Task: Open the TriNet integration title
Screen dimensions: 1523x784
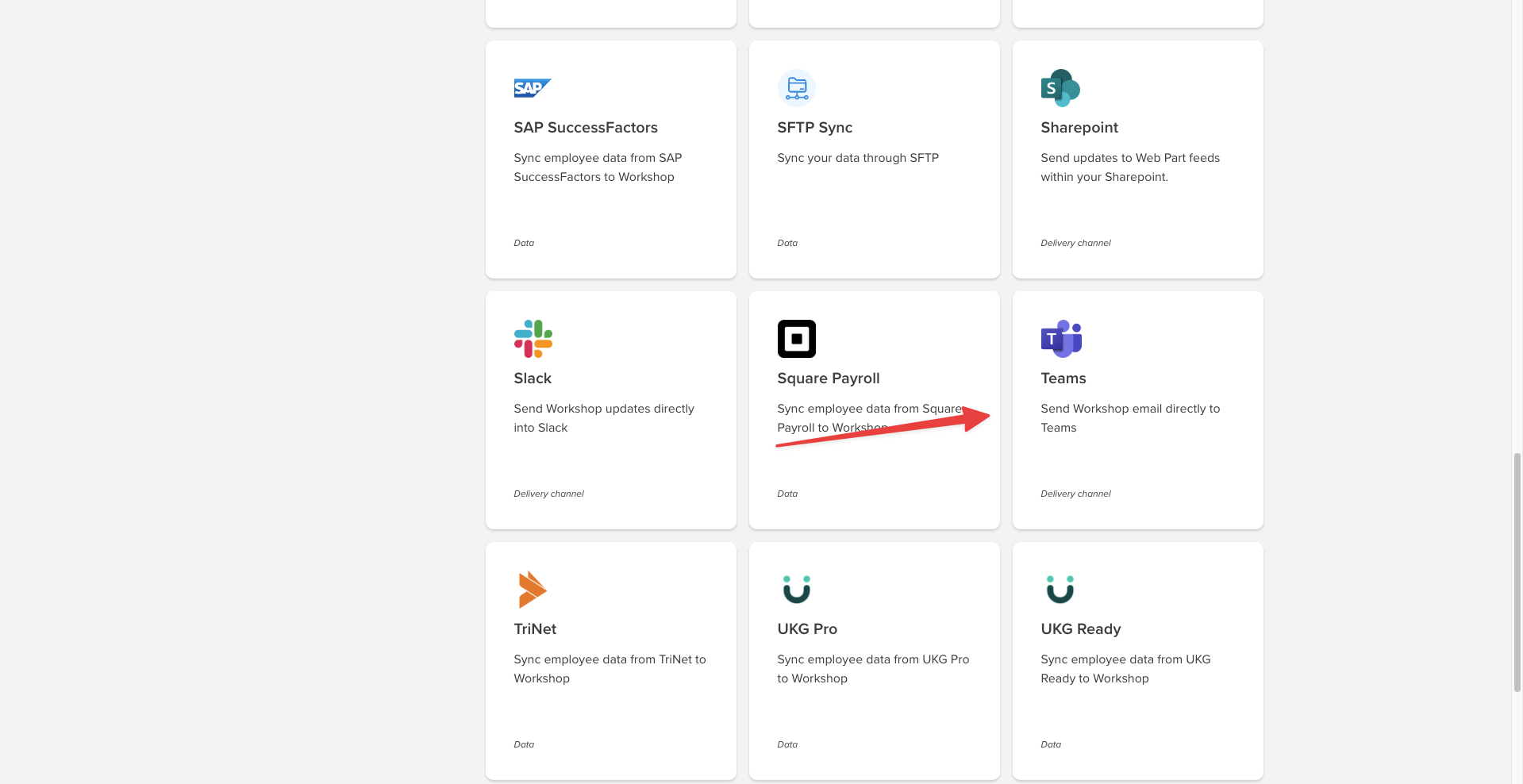Action: 535,629
